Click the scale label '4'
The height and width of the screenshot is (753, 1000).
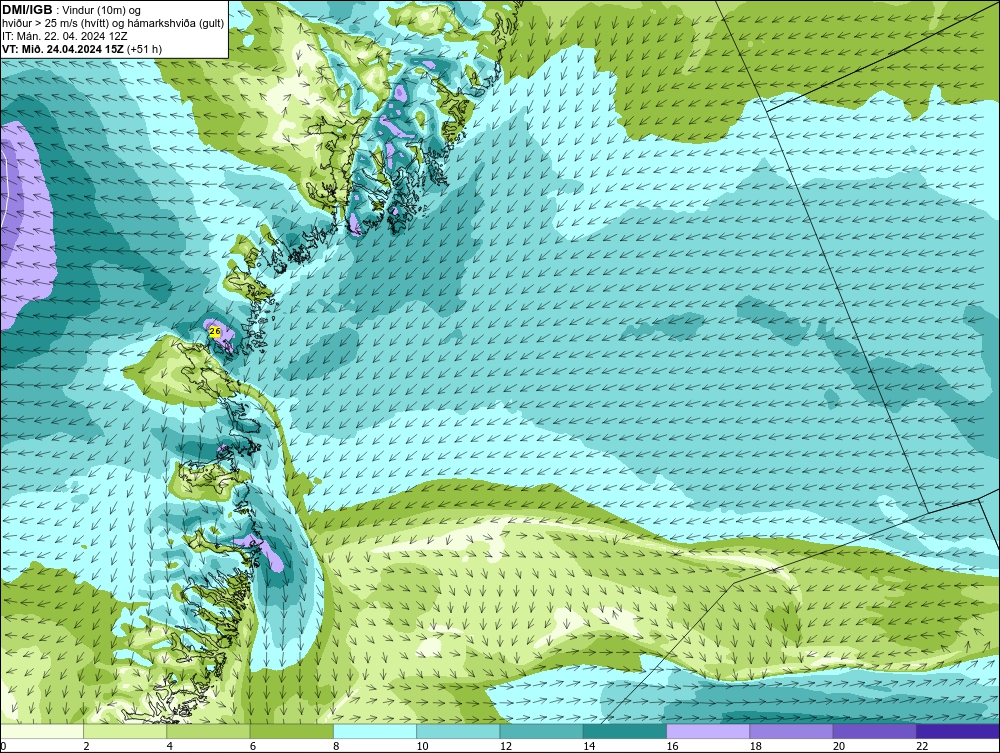pyautogui.click(x=170, y=746)
